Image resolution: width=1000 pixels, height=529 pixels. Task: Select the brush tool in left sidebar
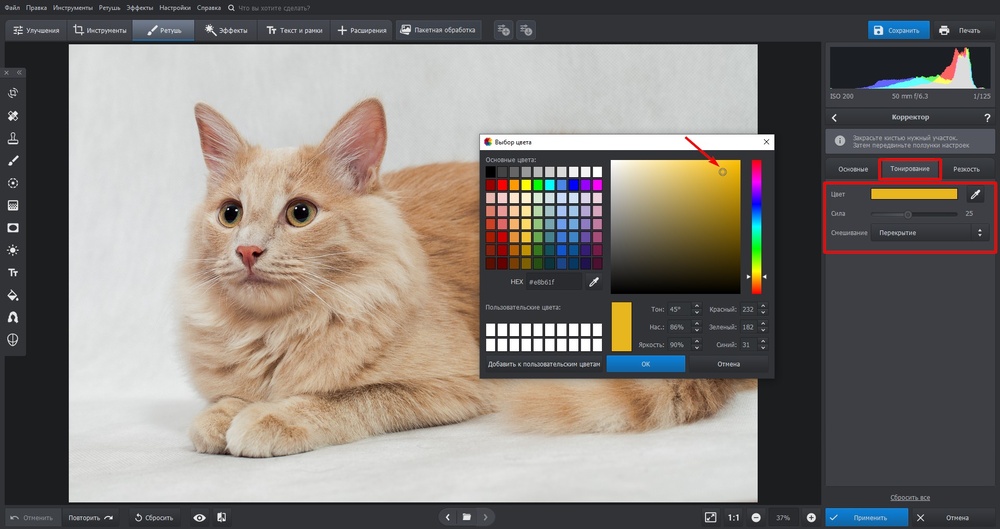(13, 160)
